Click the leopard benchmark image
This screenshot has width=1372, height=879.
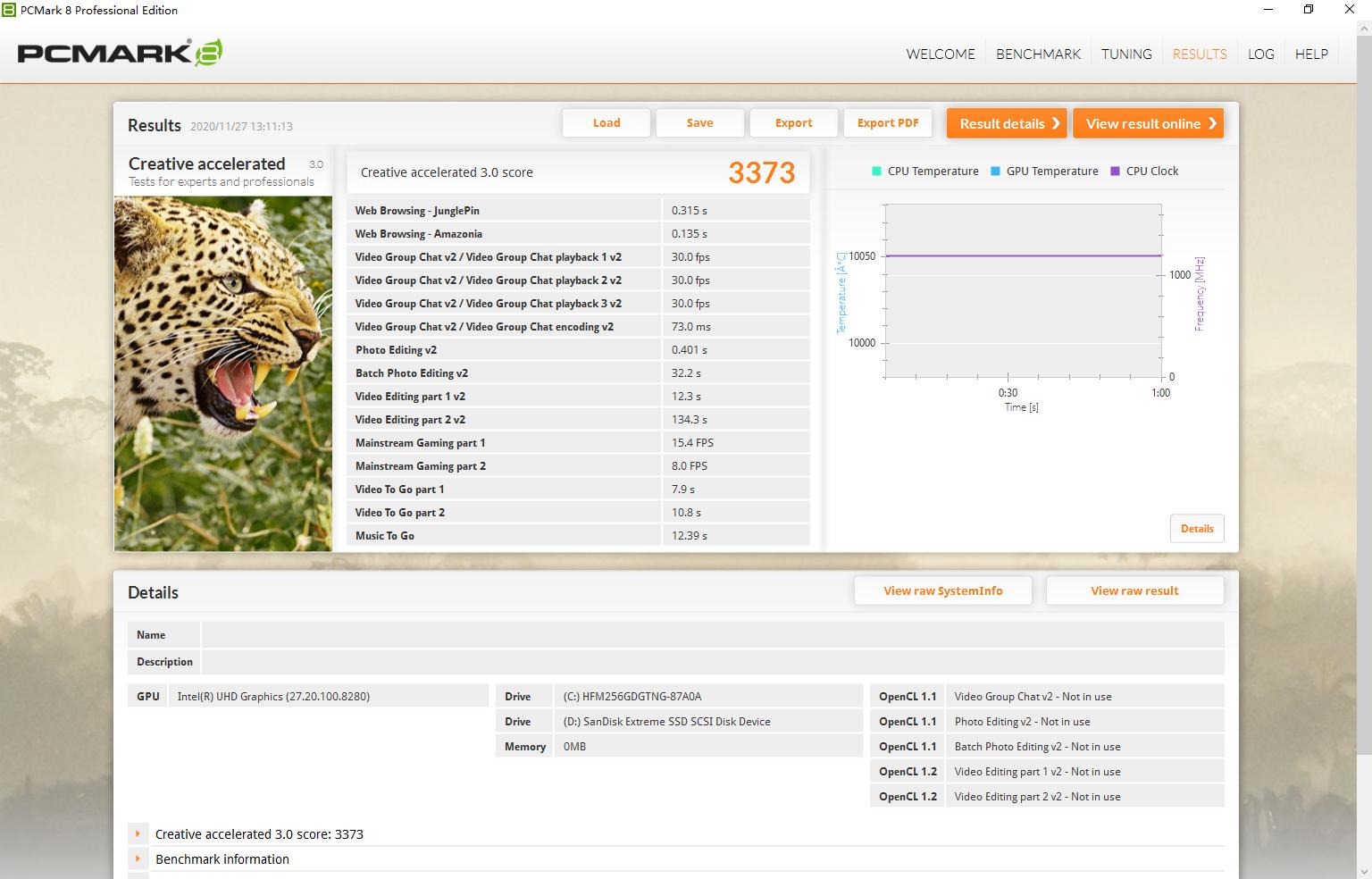(223, 373)
